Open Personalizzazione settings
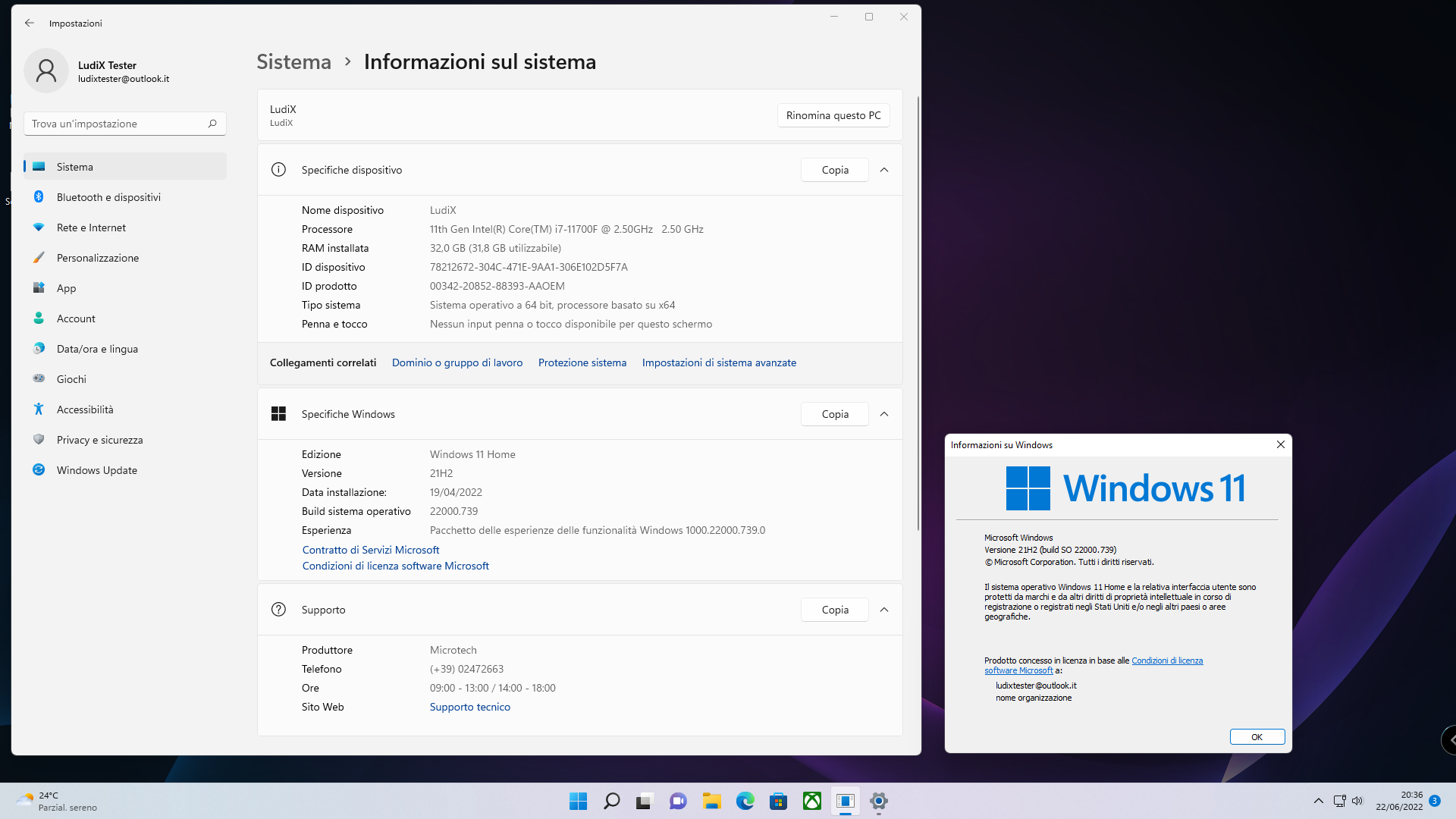This screenshot has width=1456, height=819. click(125, 258)
